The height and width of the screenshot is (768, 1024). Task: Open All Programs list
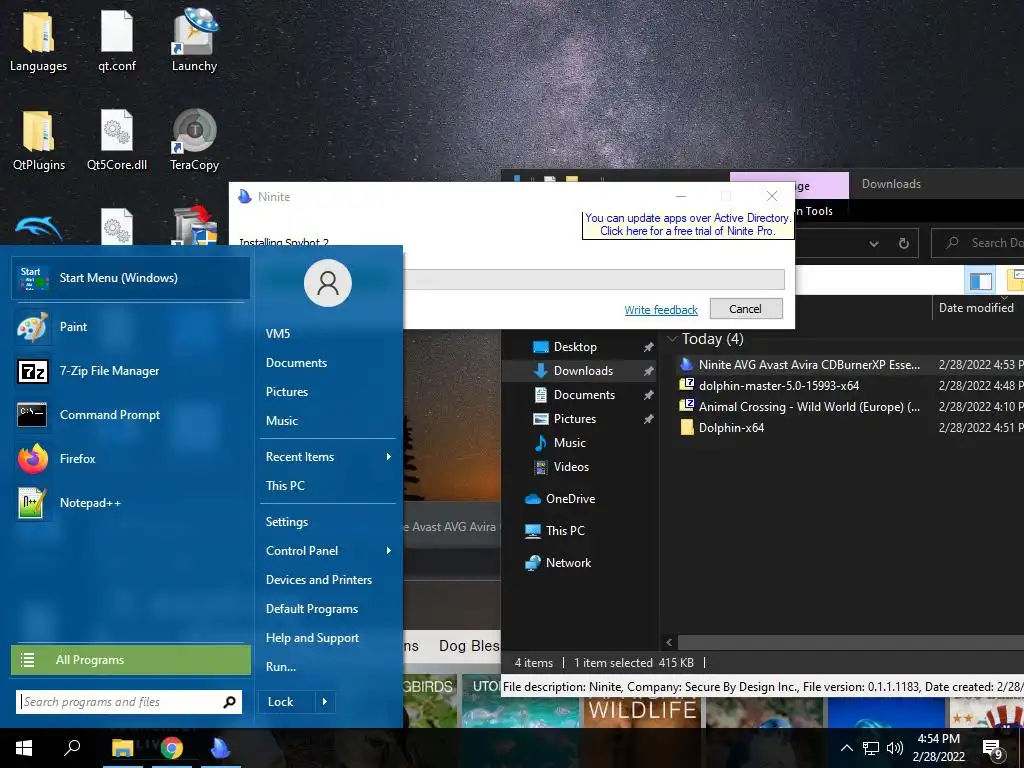click(130, 660)
